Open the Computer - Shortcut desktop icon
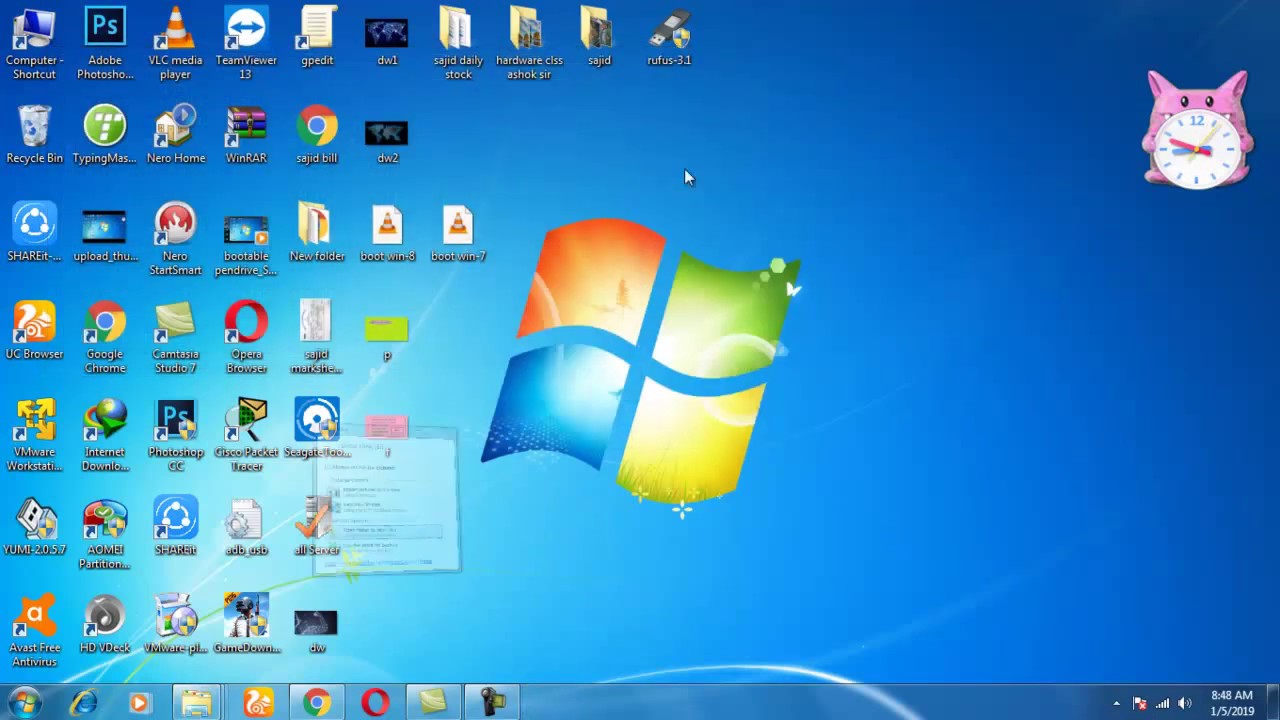The image size is (1280, 720). (34, 43)
